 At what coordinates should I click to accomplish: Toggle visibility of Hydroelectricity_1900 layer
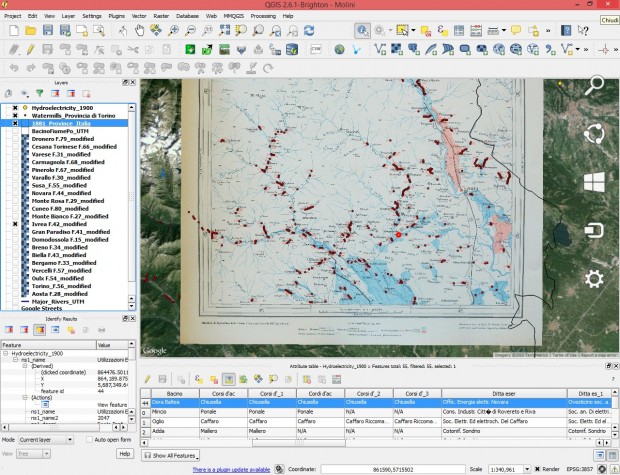15,108
